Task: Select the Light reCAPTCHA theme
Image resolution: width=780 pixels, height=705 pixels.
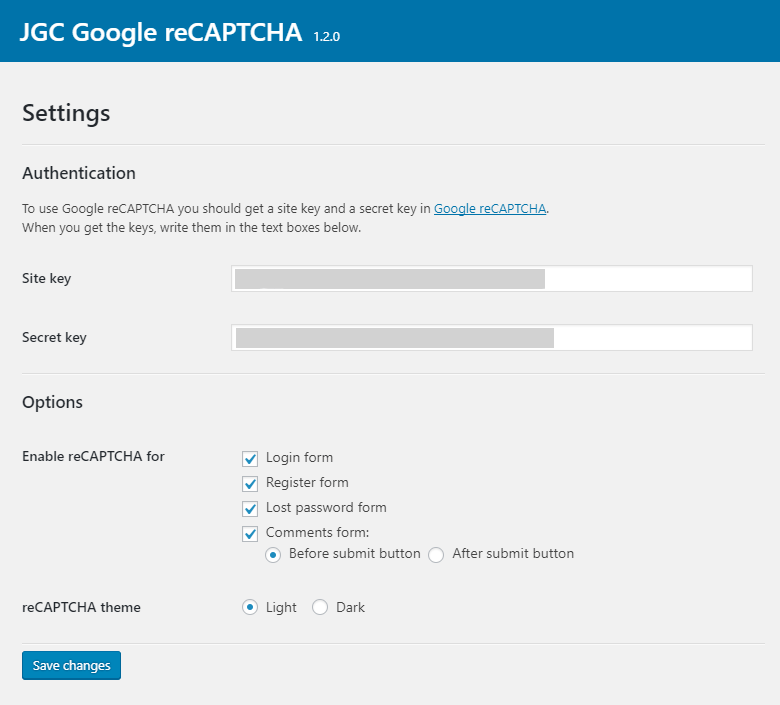Action: 250,607
